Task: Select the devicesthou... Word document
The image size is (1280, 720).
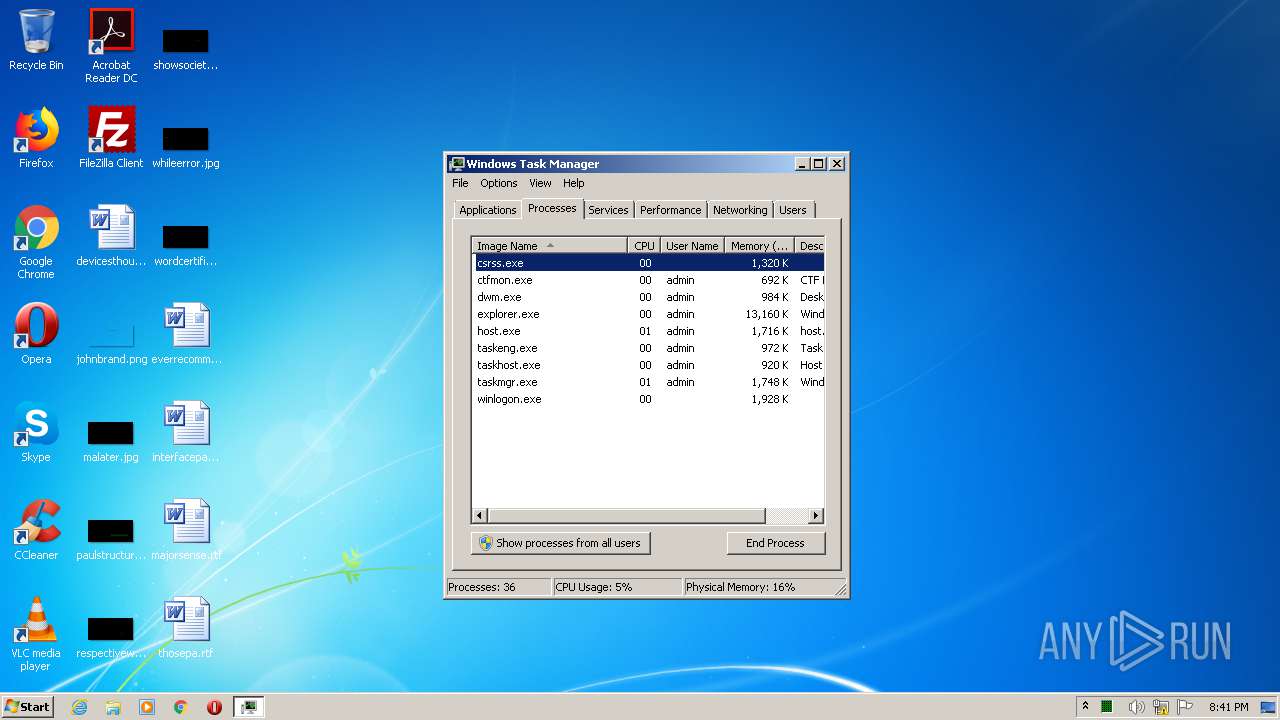Action: 111,236
